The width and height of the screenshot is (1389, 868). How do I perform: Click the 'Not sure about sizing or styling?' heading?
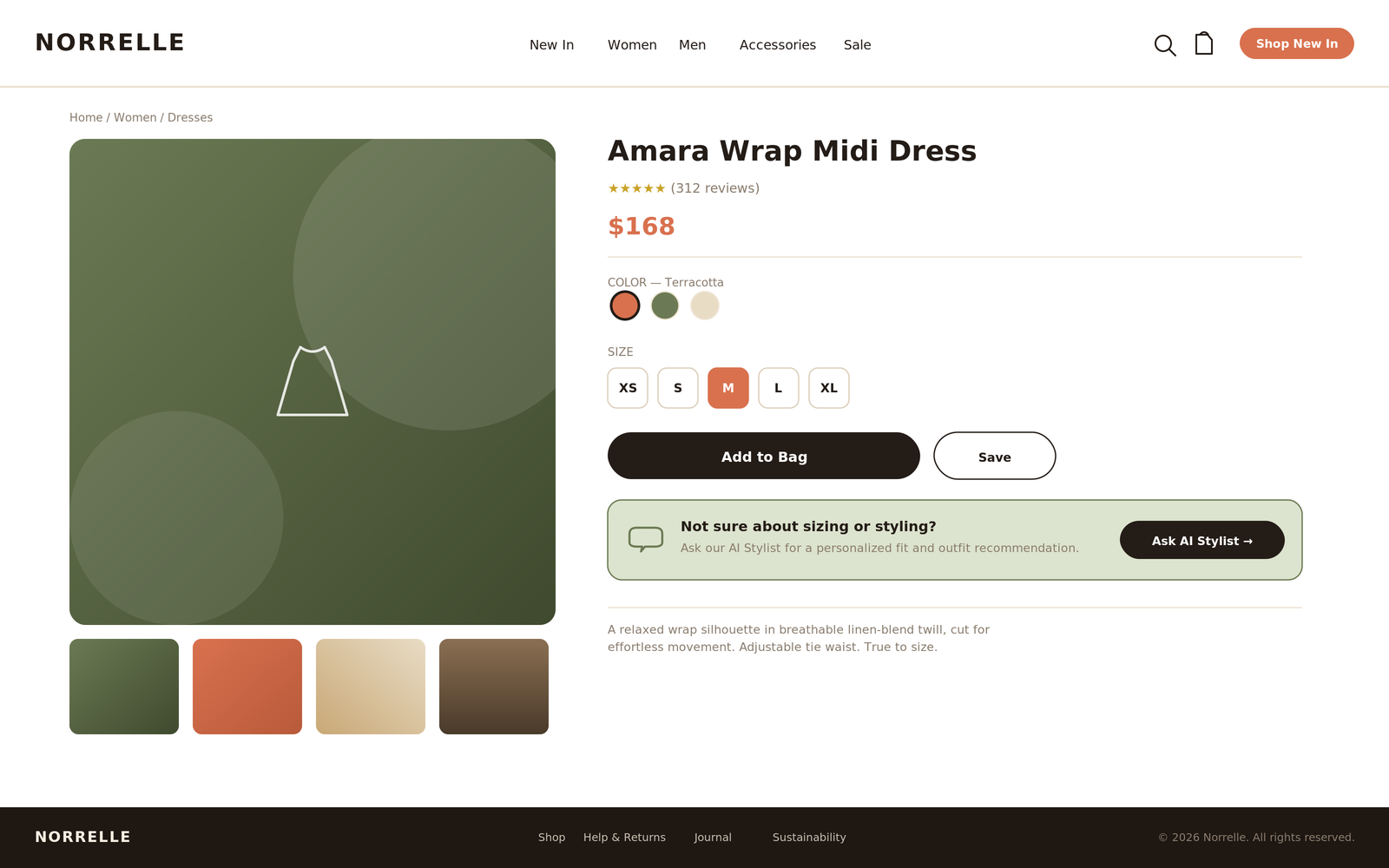[x=808, y=527]
